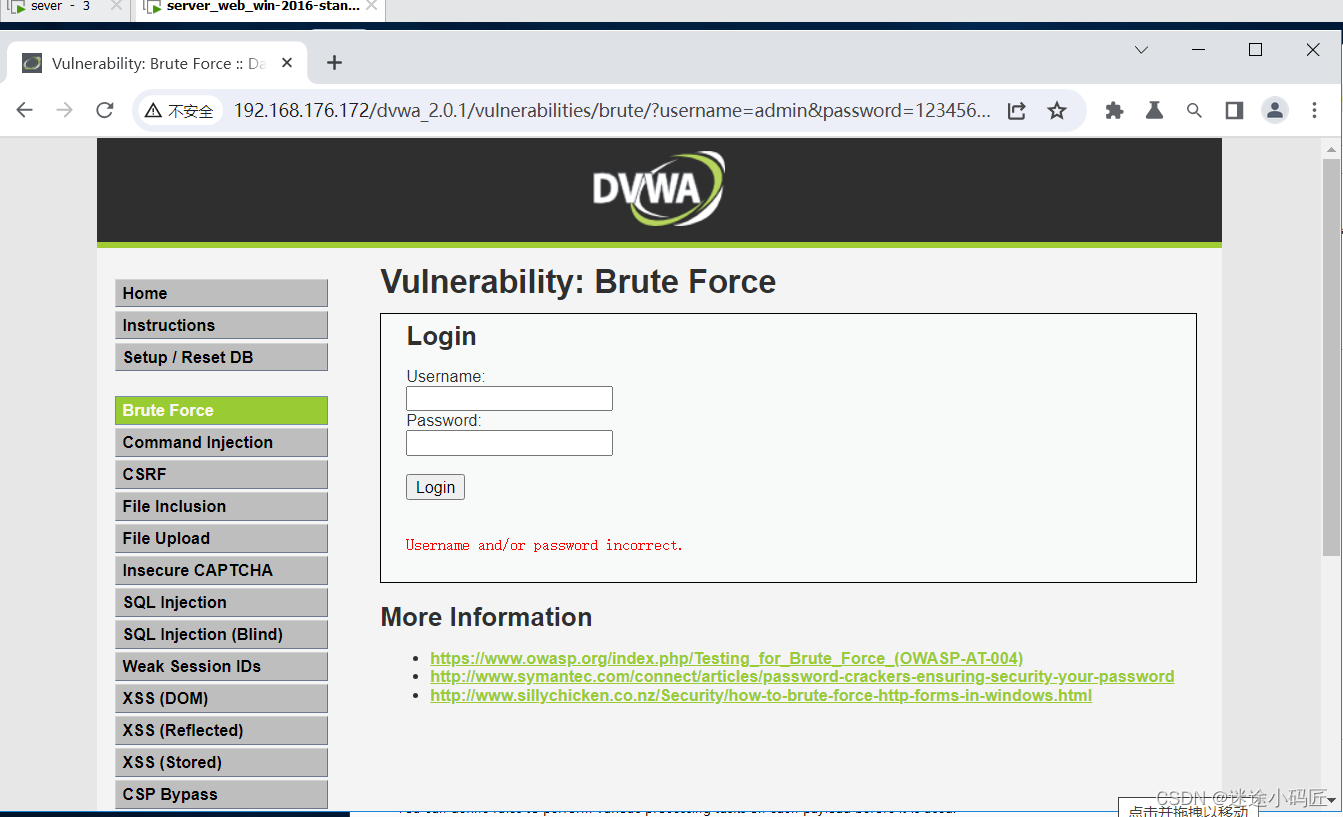
Task: Open the XSS (Stored) page
Action: point(221,762)
